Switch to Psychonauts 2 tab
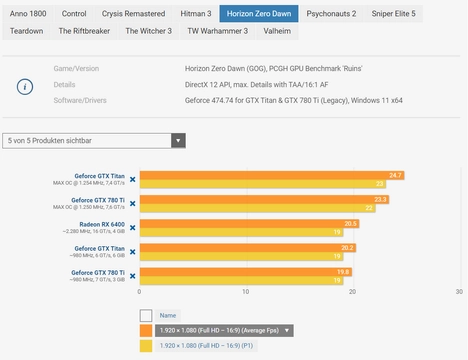The image size is (468, 360). click(331, 14)
